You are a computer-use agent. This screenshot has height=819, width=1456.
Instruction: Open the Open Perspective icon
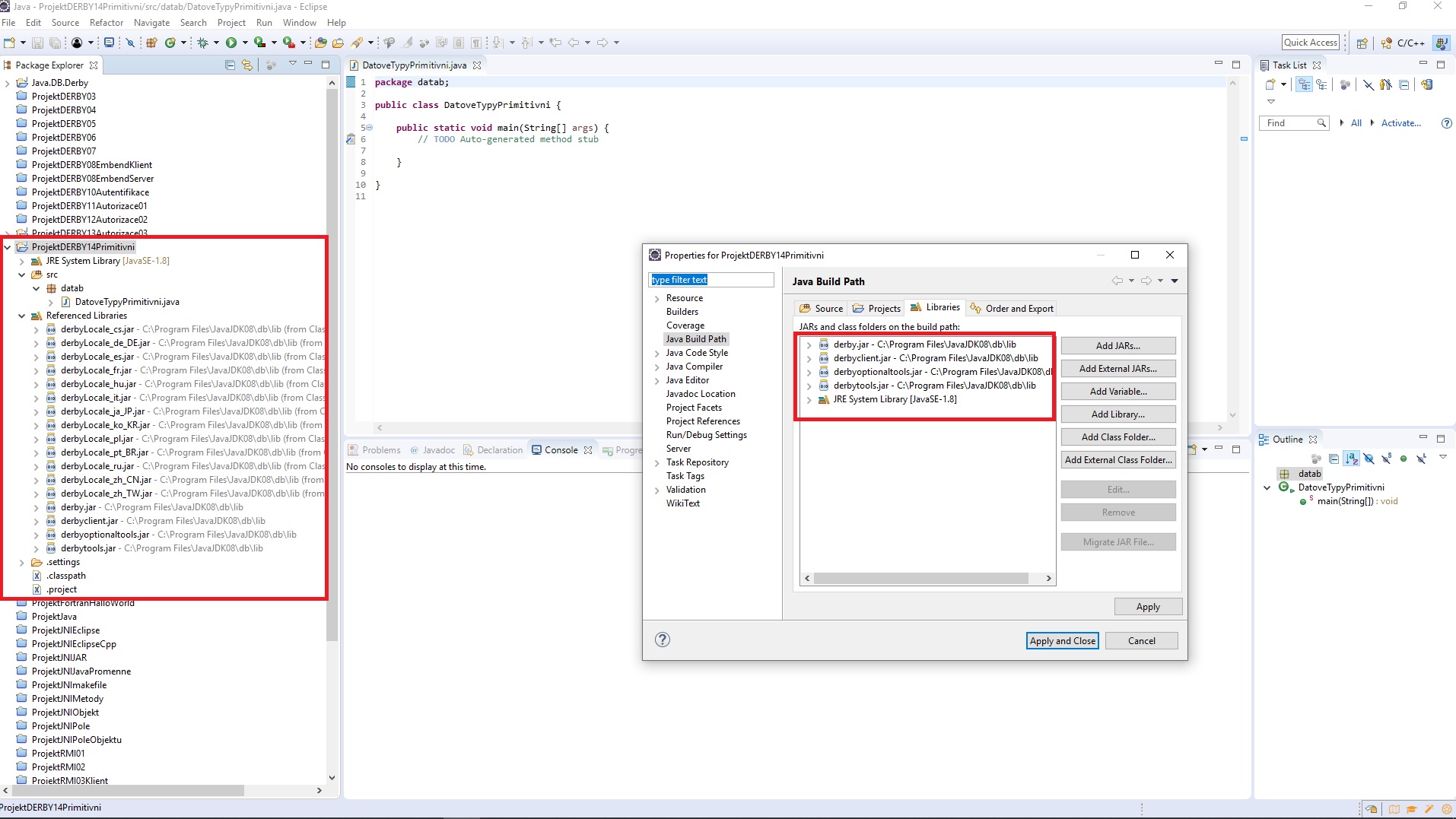point(1362,43)
